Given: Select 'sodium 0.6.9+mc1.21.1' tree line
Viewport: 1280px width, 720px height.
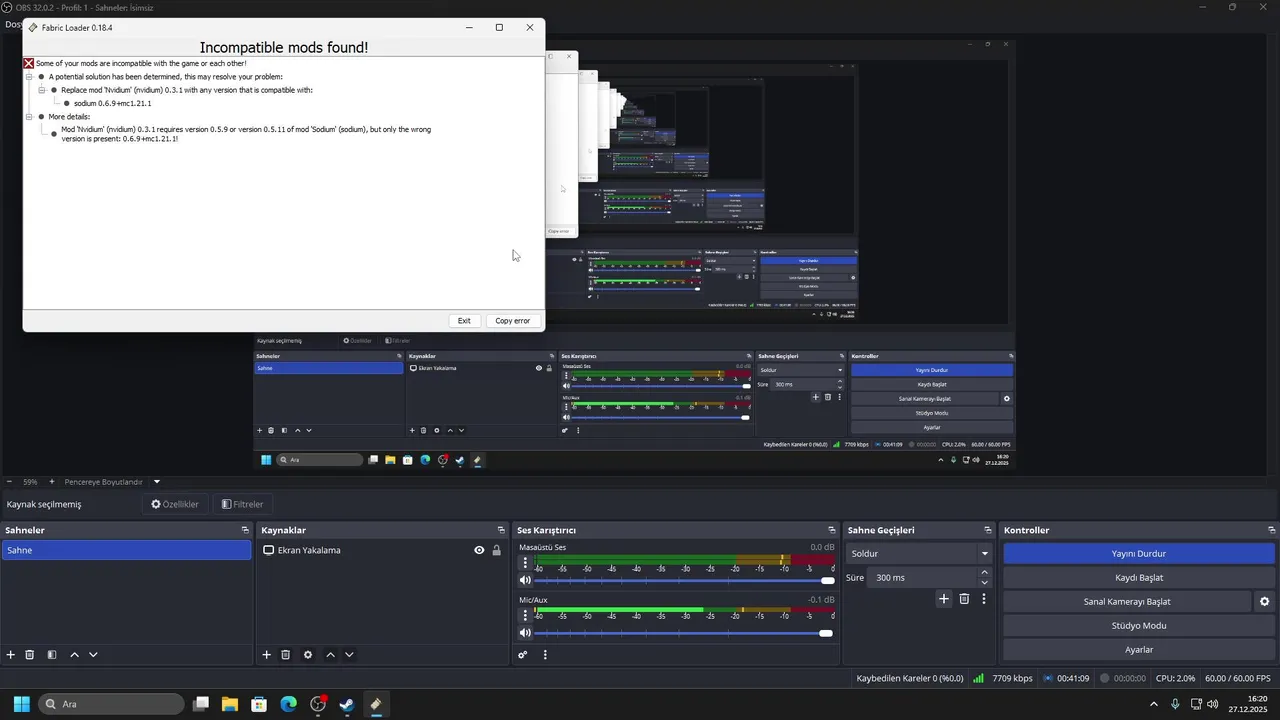Looking at the screenshot, I should point(112,103).
